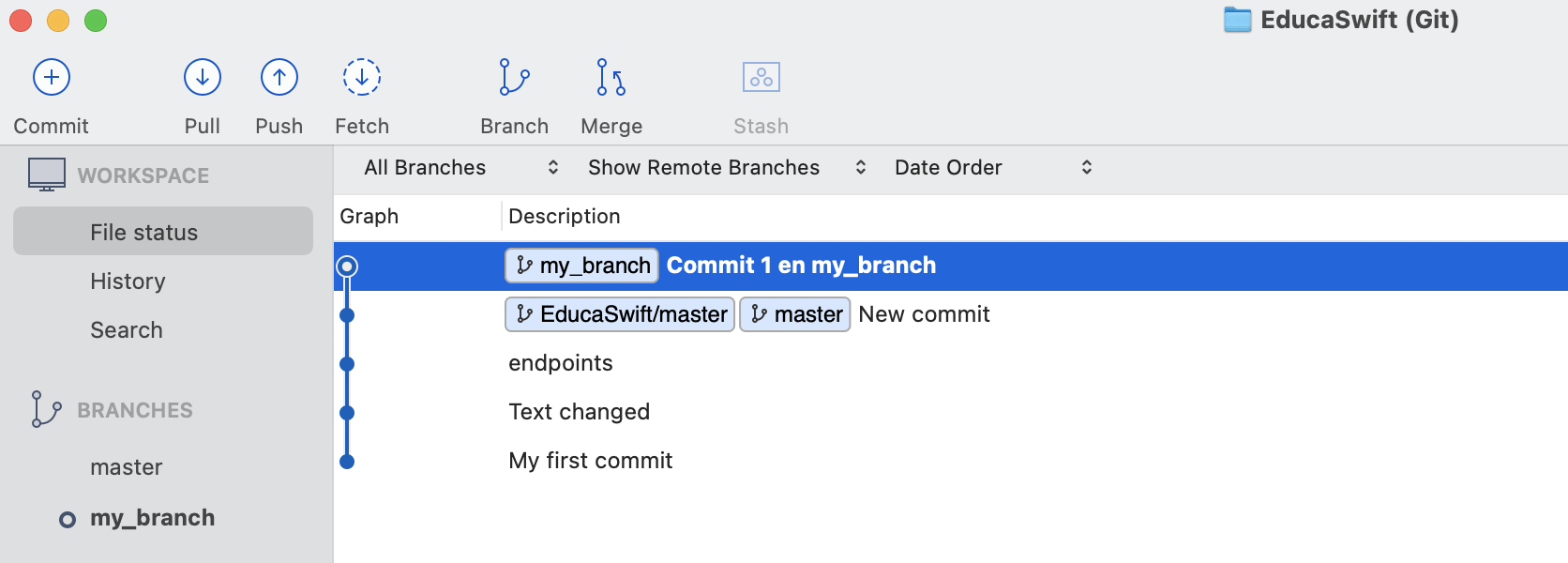Select my_branch in the Branches list
This screenshot has height=563, width=1568.
pos(152,518)
